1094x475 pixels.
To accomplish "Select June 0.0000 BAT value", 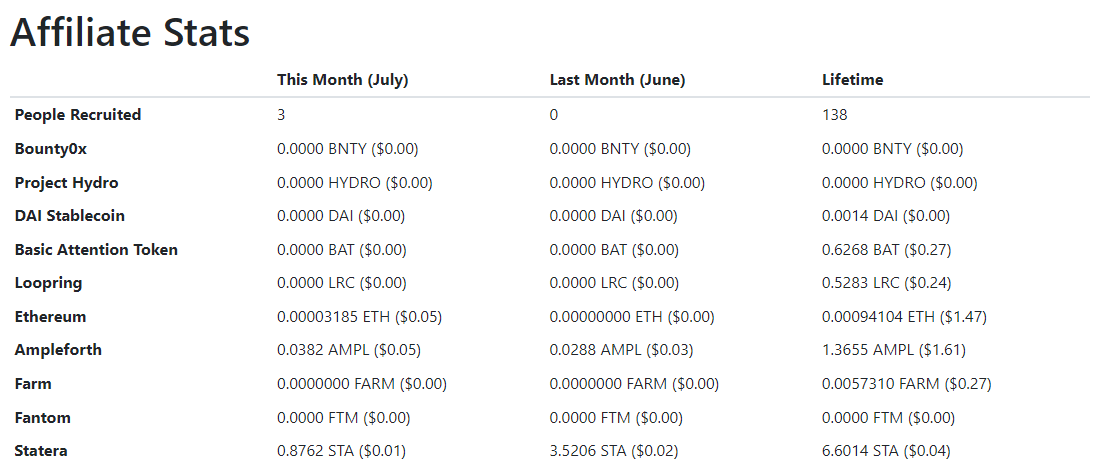I will click(614, 250).
